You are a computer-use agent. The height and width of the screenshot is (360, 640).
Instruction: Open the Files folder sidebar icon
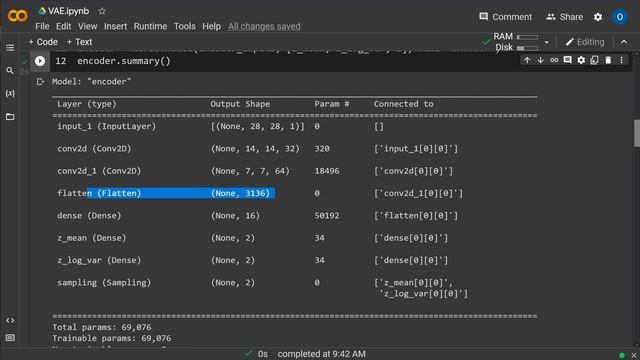pyautogui.click(x=10, y=117)
